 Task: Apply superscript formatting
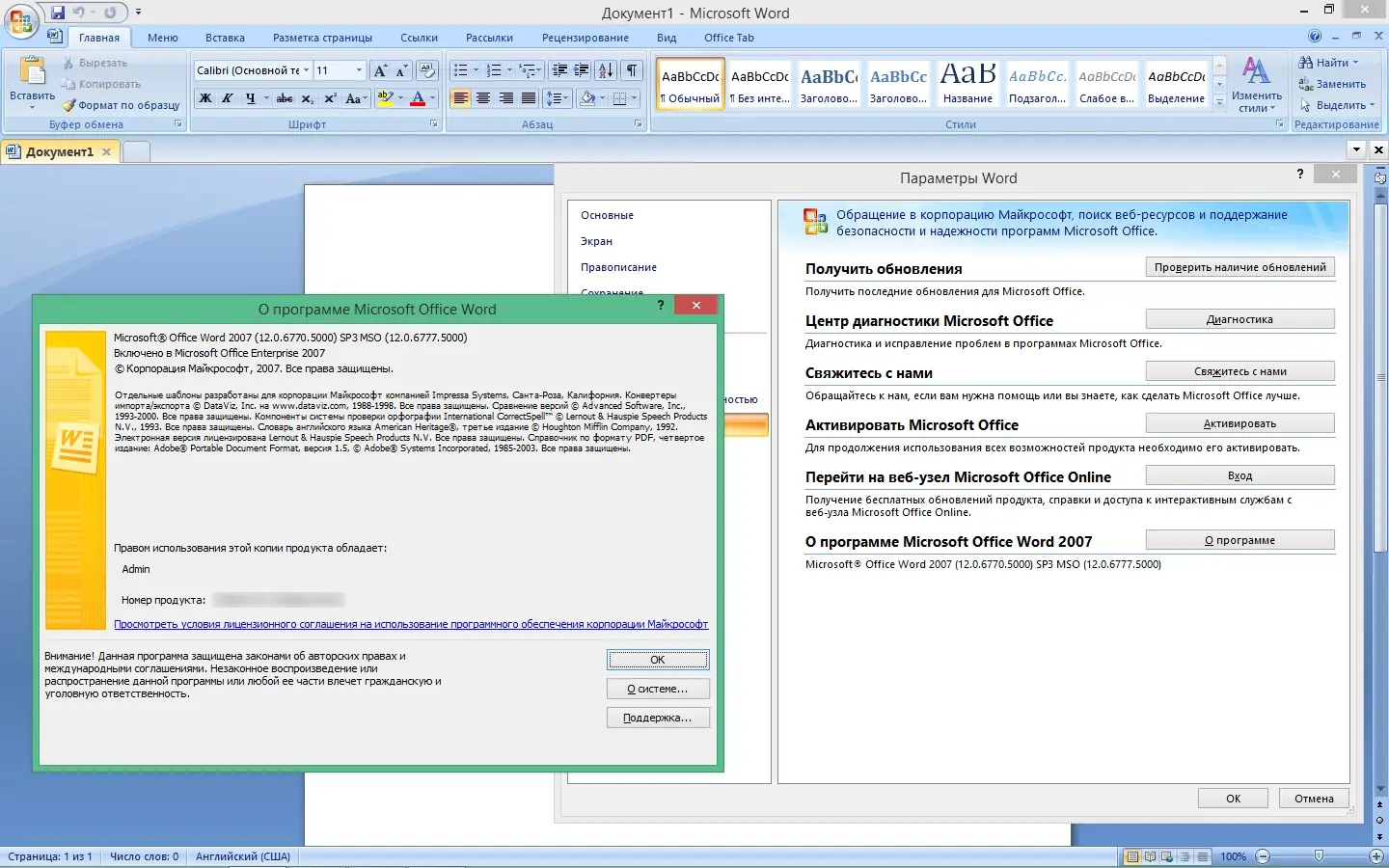coord(330,98)
